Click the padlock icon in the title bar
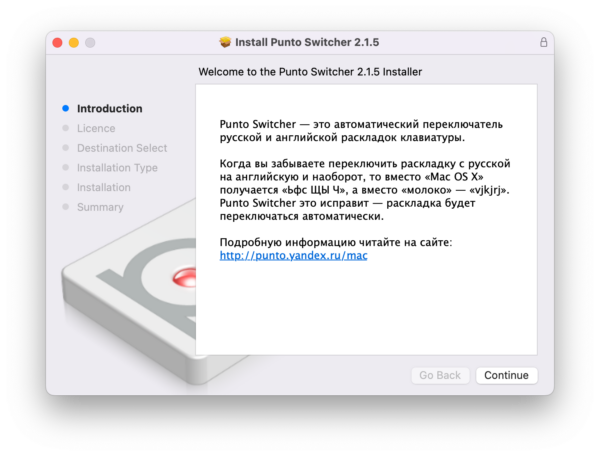 543,43
